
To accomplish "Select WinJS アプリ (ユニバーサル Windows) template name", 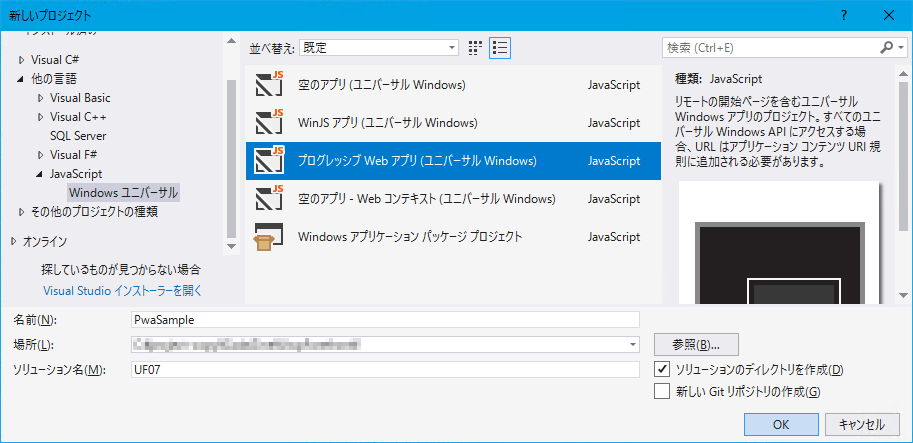I will pyautogui.click(x=387, y=123).
